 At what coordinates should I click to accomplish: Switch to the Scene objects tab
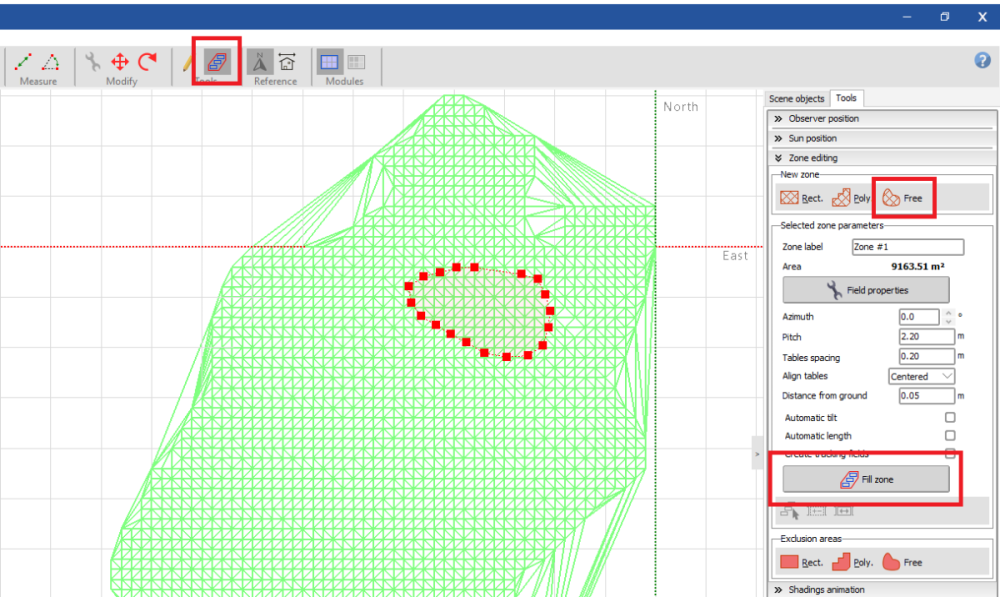pyautogui.click(x=796, y=99)
